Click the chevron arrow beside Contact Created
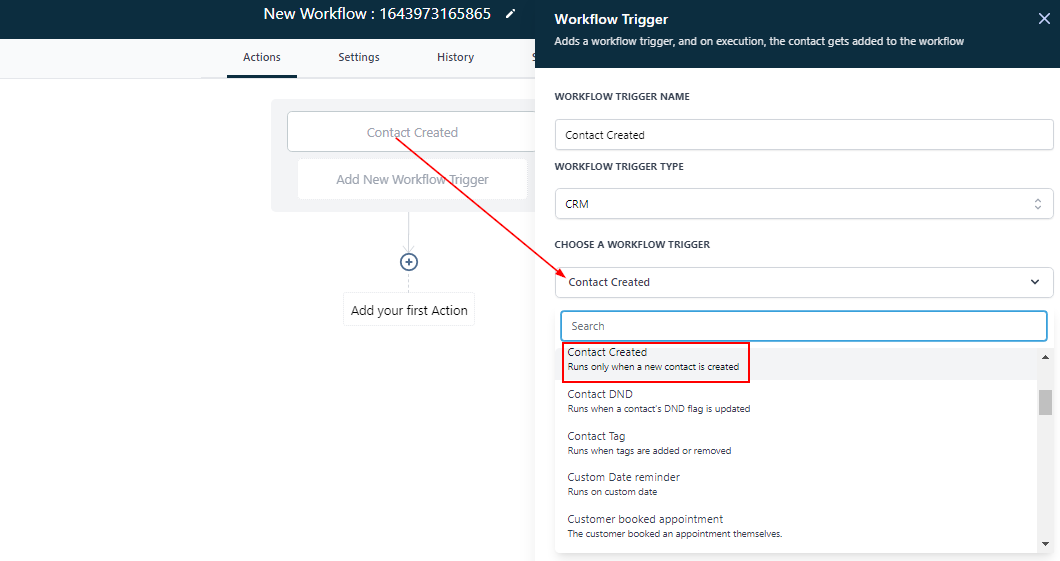 coord(1034,282)
